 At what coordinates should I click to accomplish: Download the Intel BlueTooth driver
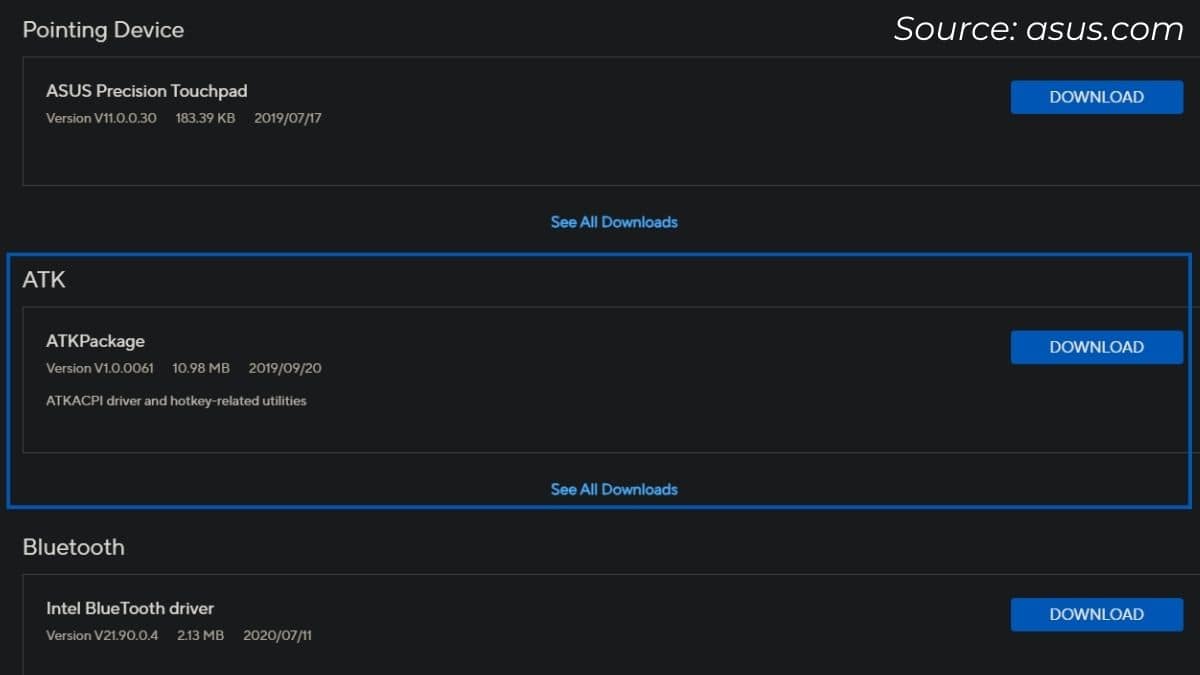click(x=1096, y=614)
